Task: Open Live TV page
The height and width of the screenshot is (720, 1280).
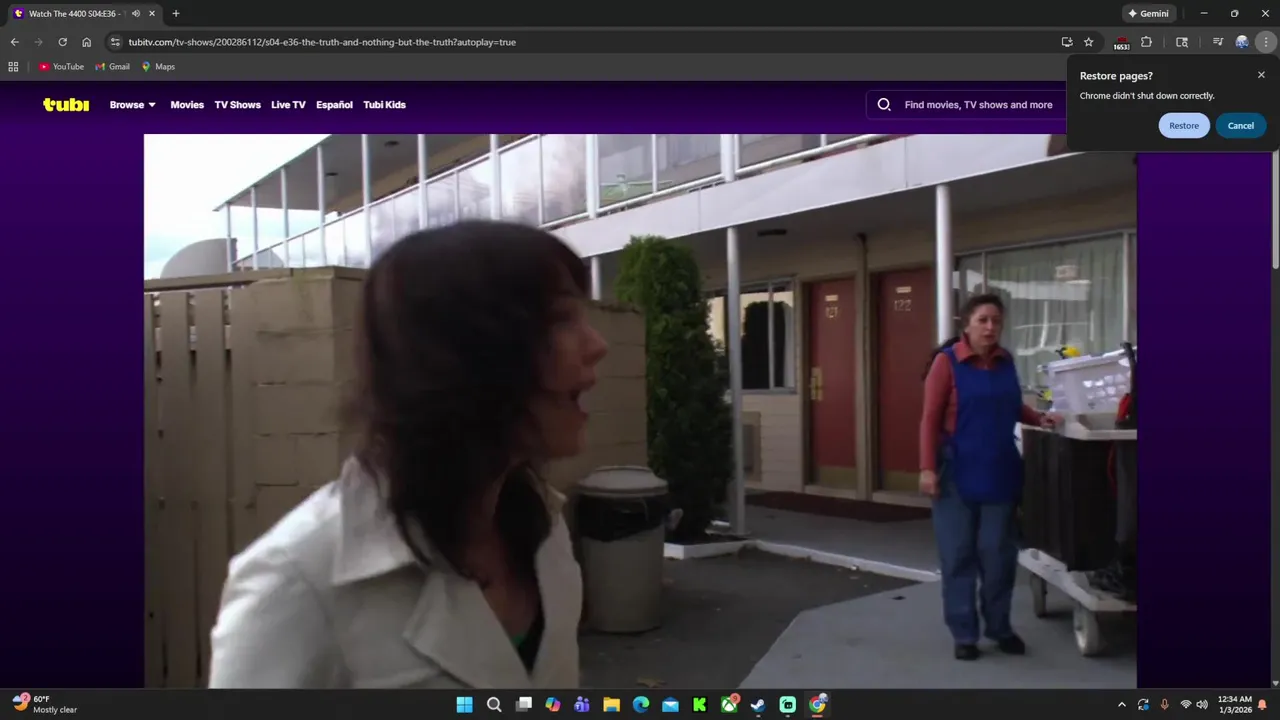Action: point(288,105)
